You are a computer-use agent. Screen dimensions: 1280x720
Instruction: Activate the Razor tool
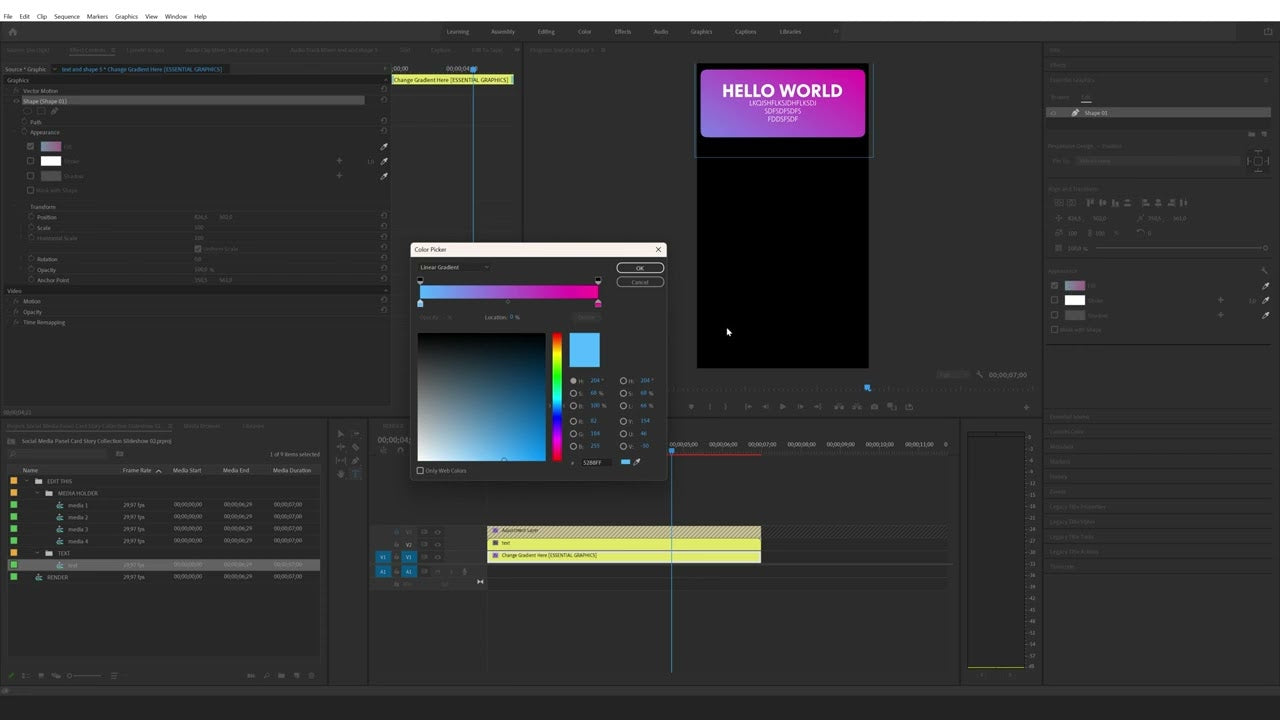click(x=355, y=447)
